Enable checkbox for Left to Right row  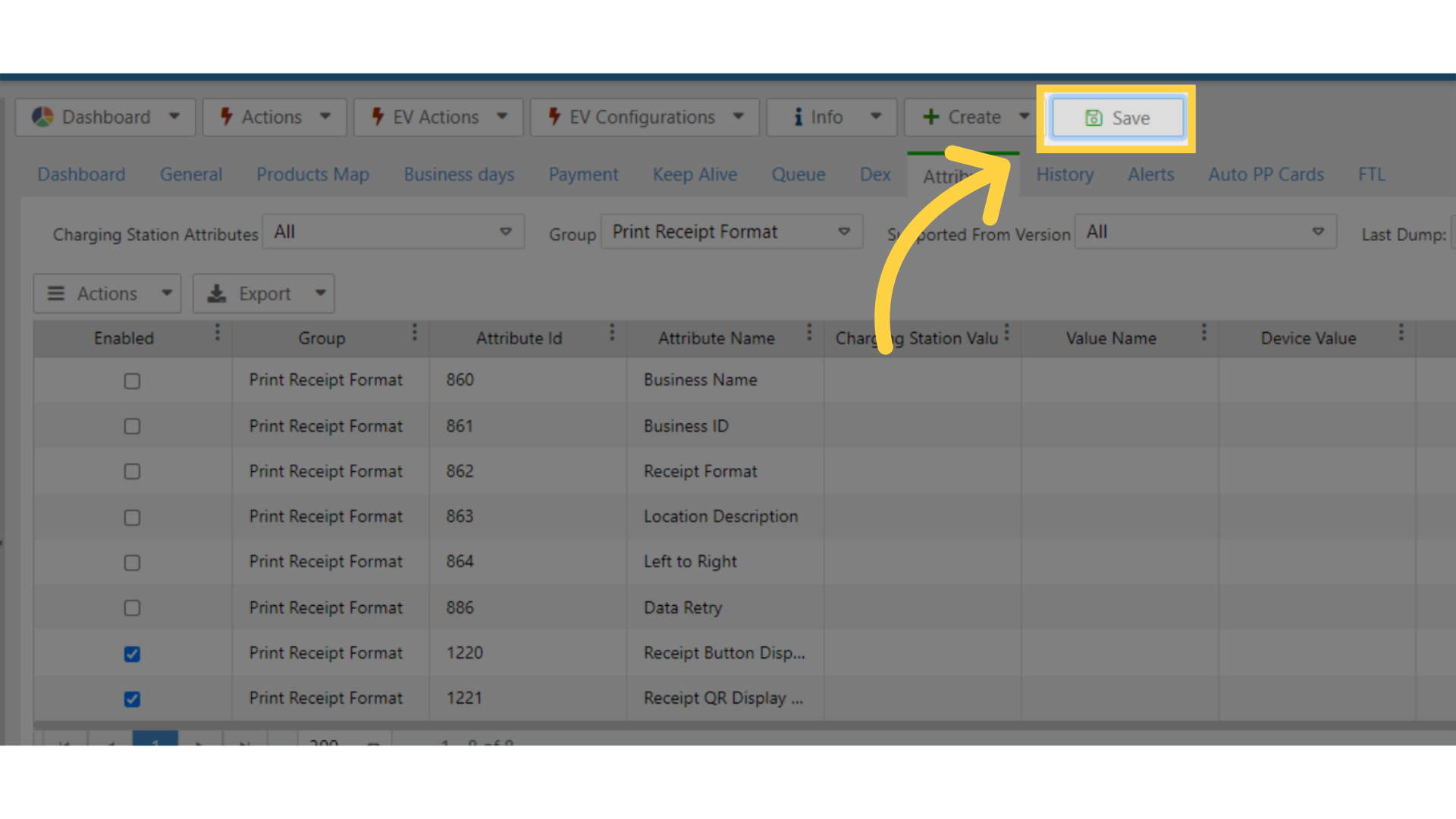[x=132, y=563]
